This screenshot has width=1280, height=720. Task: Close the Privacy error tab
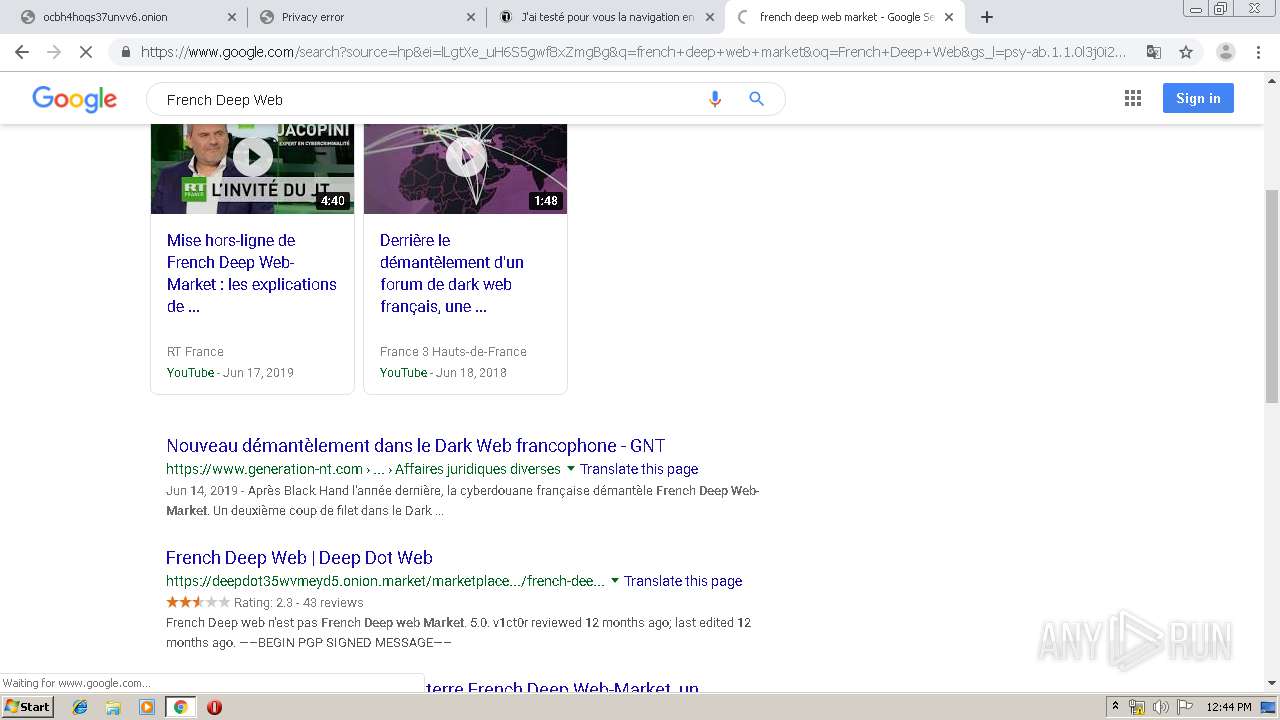click(x=471, y=17)
